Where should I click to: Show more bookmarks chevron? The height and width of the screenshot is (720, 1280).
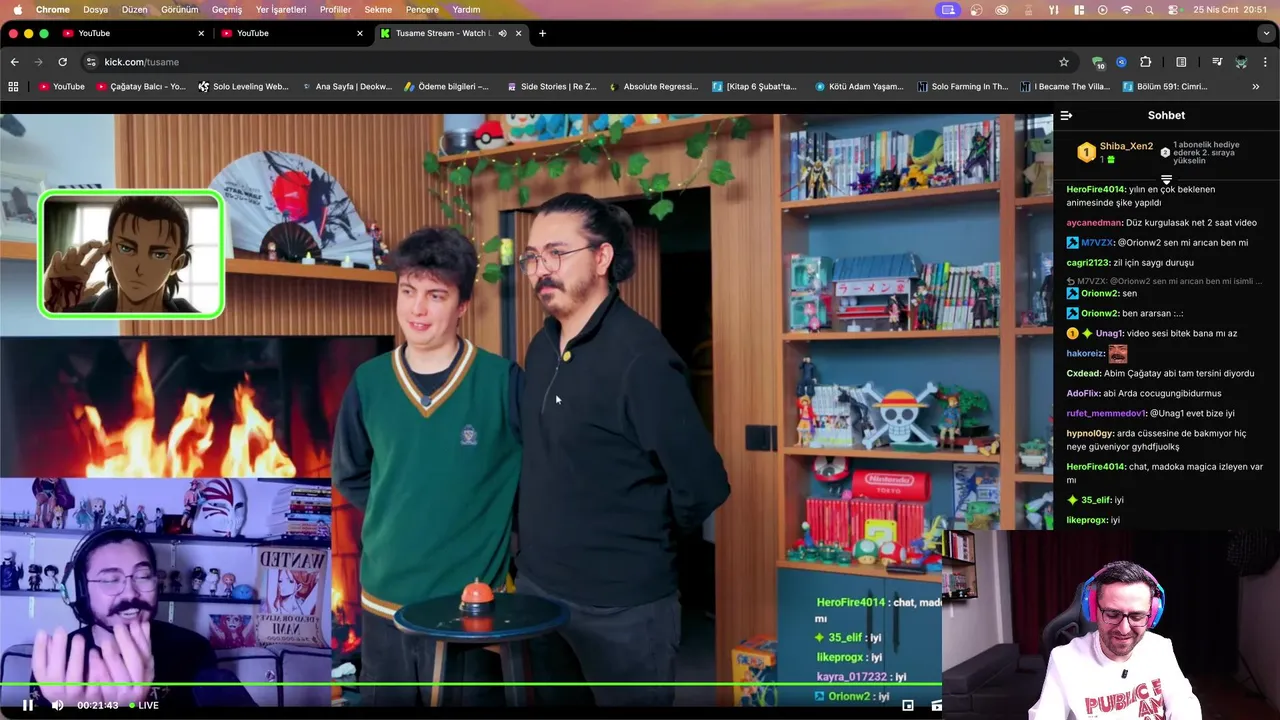tap(1256, 87)
